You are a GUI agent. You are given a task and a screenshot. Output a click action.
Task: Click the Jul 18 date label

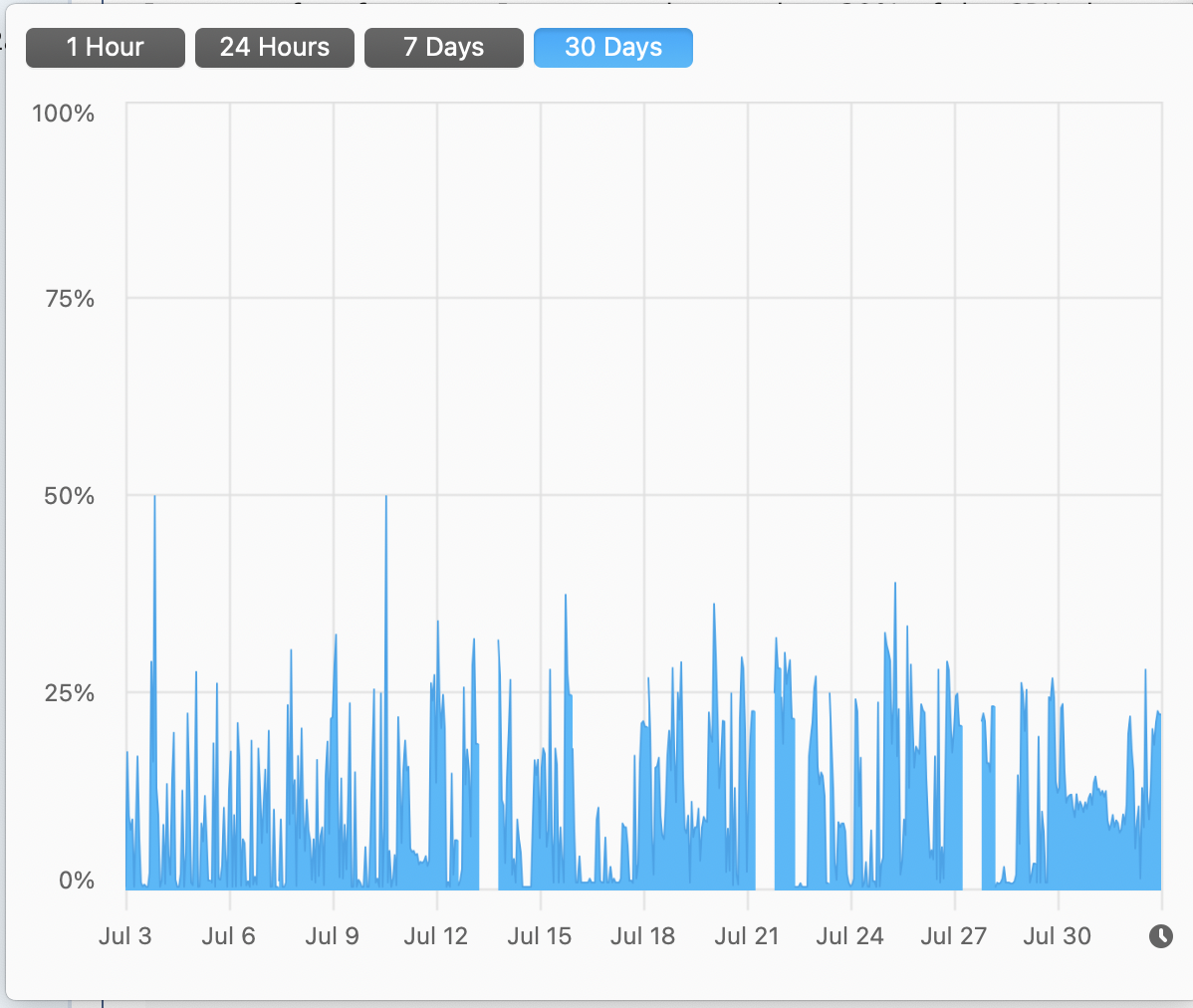[643, 935]
